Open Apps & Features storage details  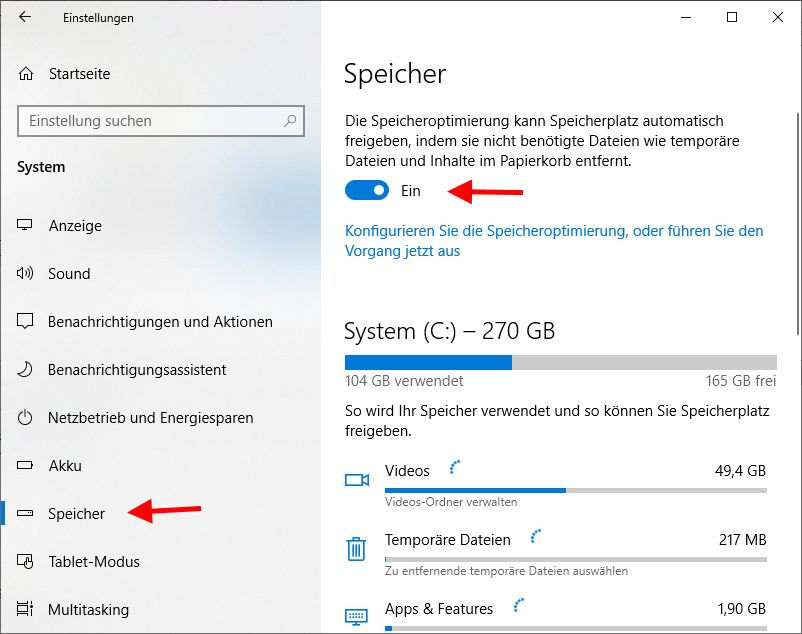click(x=439, y=609)
